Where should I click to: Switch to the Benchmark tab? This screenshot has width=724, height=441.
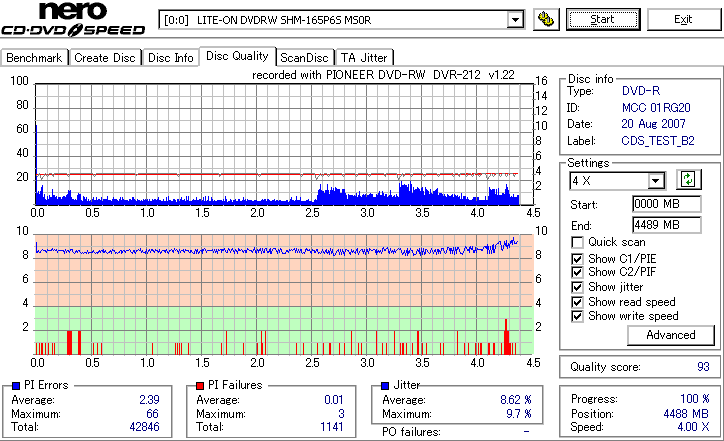point(34,58)
